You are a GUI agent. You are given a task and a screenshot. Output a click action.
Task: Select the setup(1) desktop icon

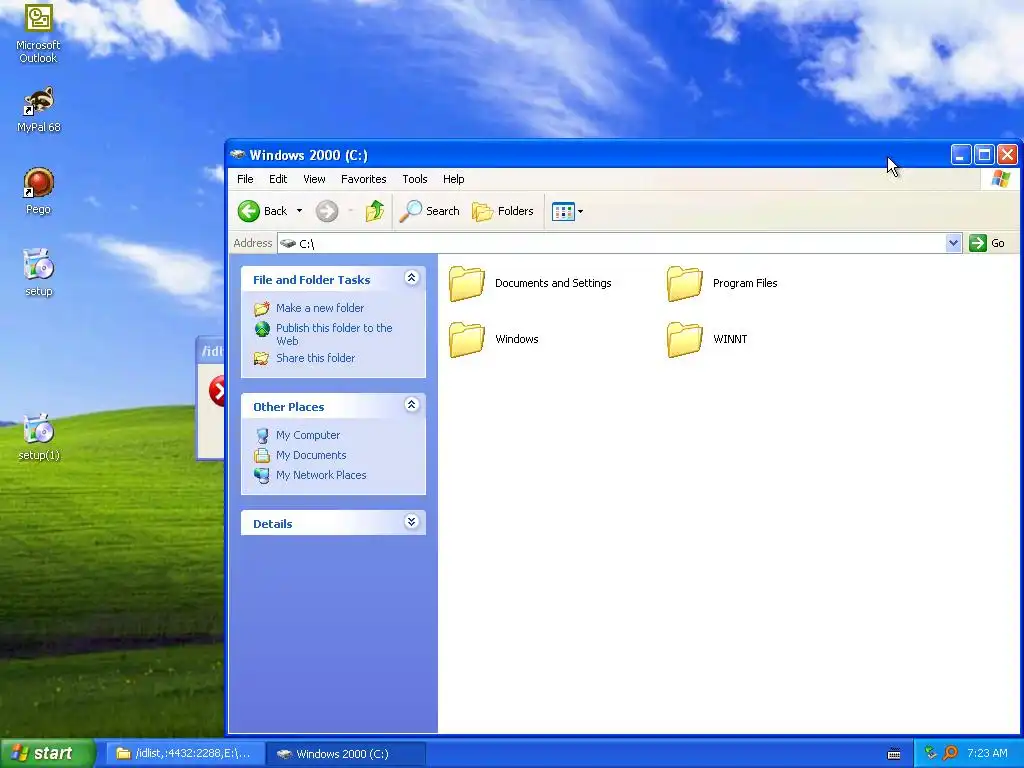(x=38, y=437)
